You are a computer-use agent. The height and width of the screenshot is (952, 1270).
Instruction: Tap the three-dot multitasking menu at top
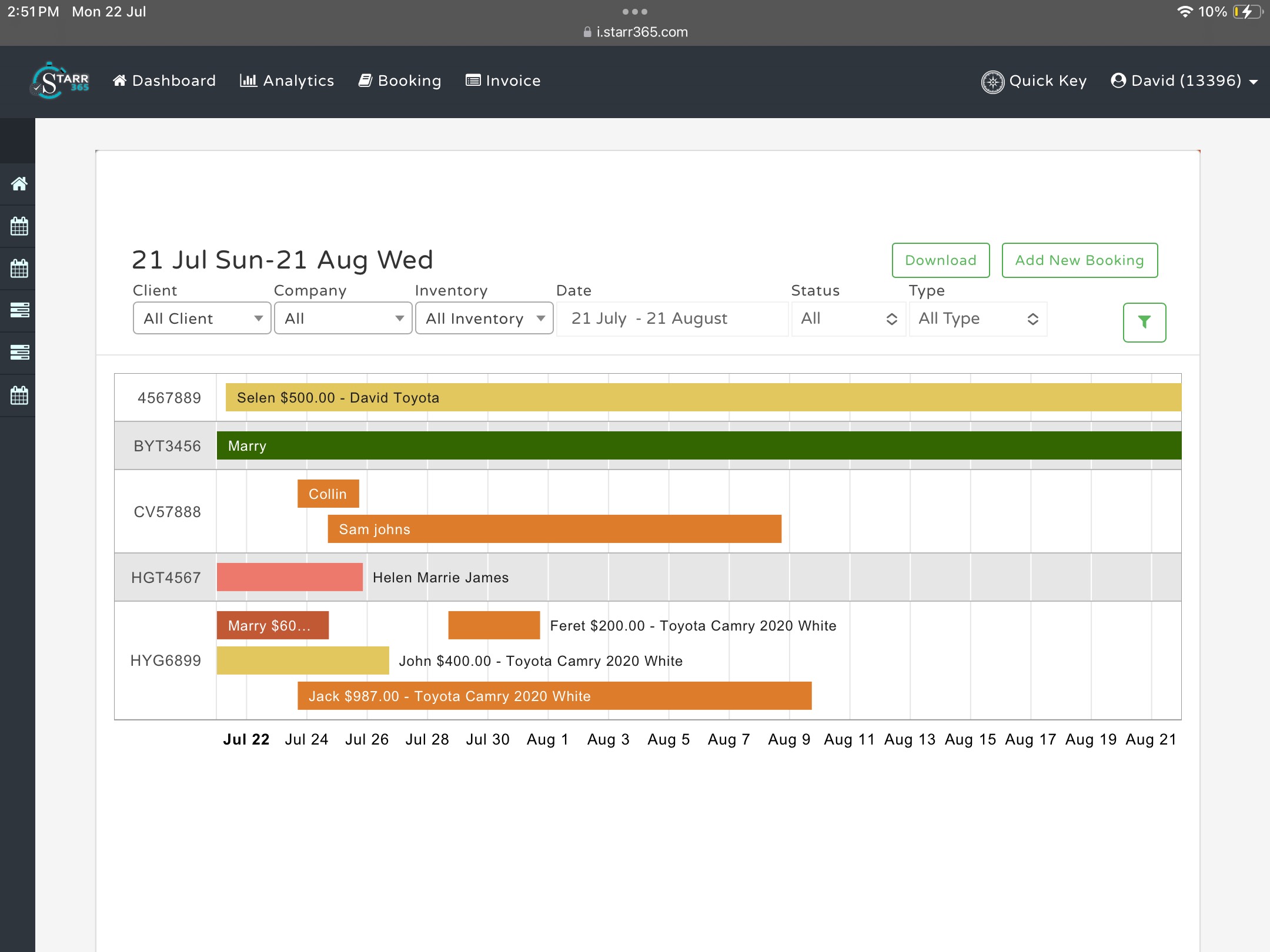(635, 12)
